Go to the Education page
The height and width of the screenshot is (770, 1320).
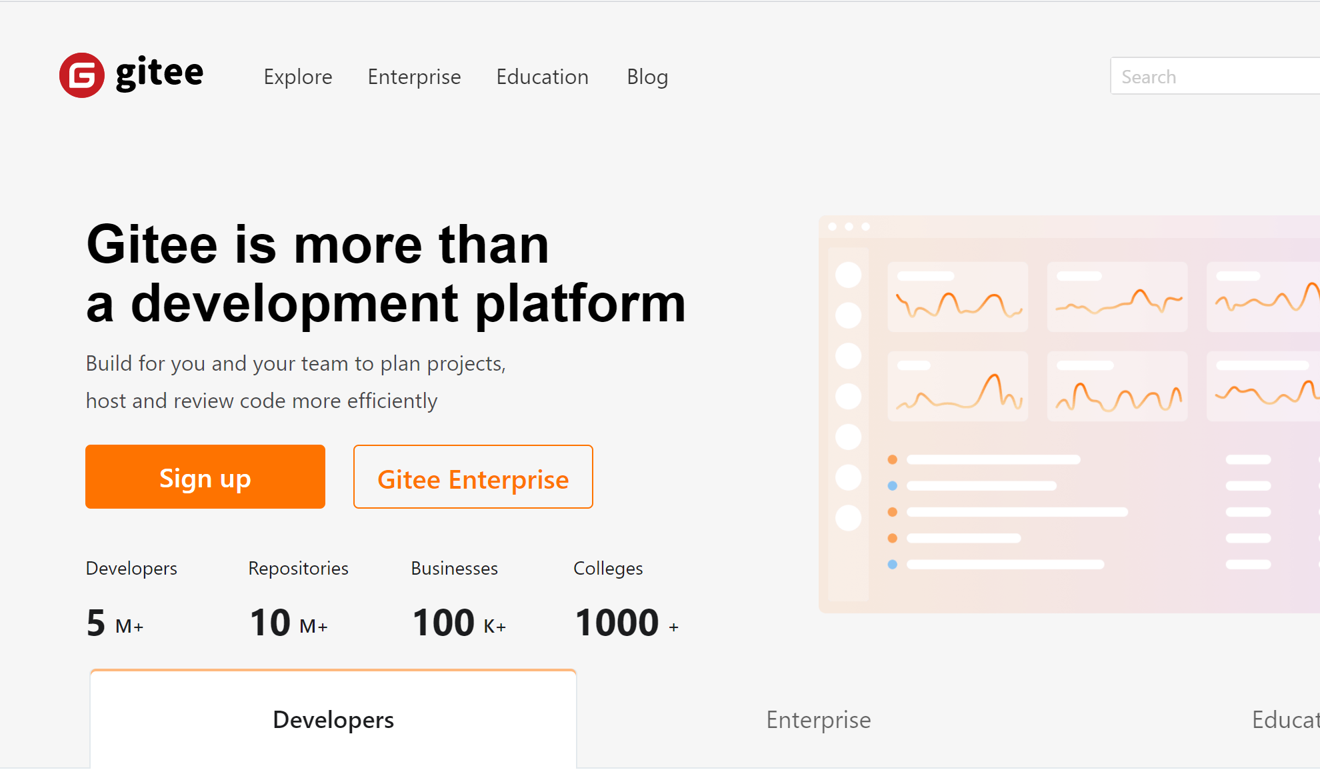pos(542,77)
